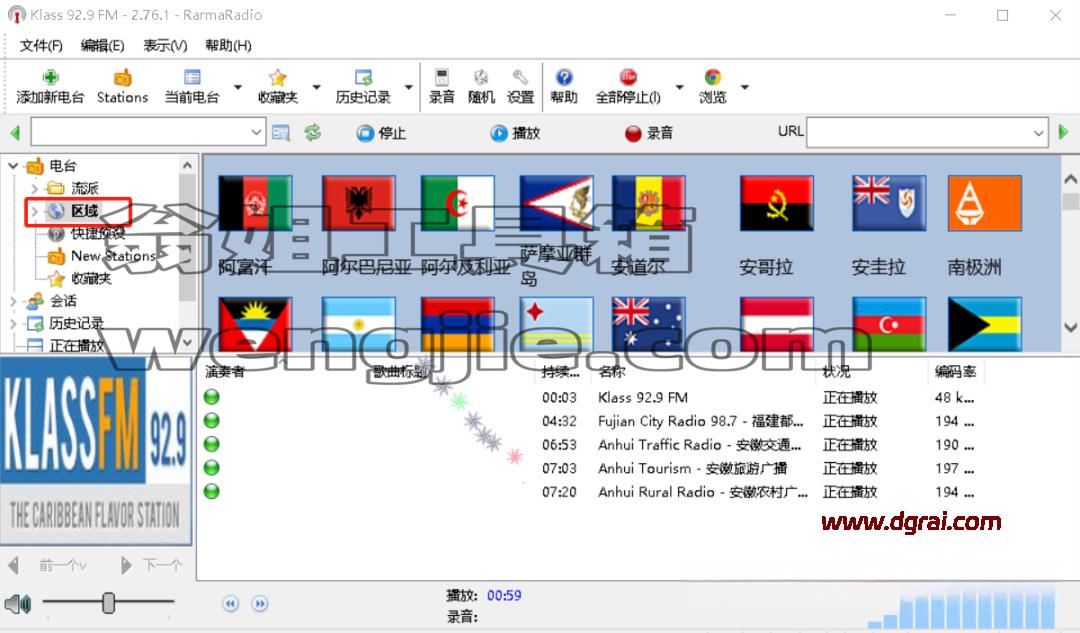Stop all with 全部停止 icon
The width and height of the screenshot is (1080, 633).
pyautogui.click(x=627, y=77)
